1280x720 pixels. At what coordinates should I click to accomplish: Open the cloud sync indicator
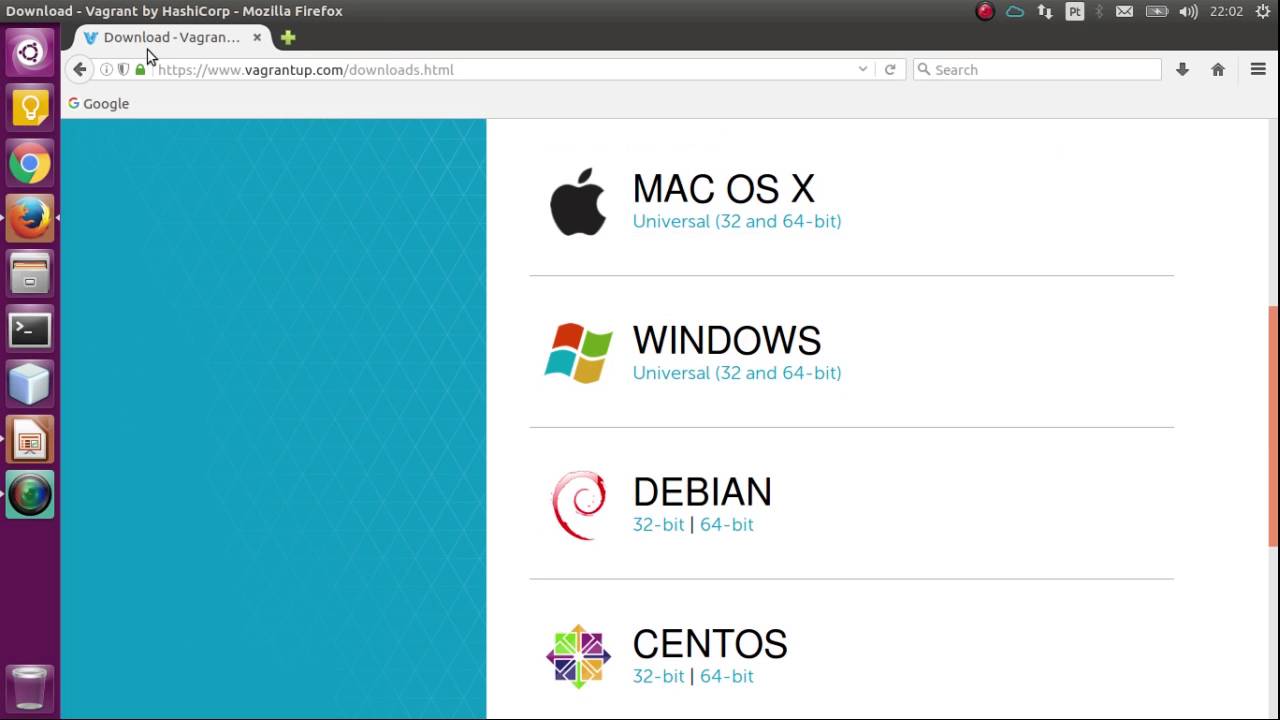point(1015,12)
